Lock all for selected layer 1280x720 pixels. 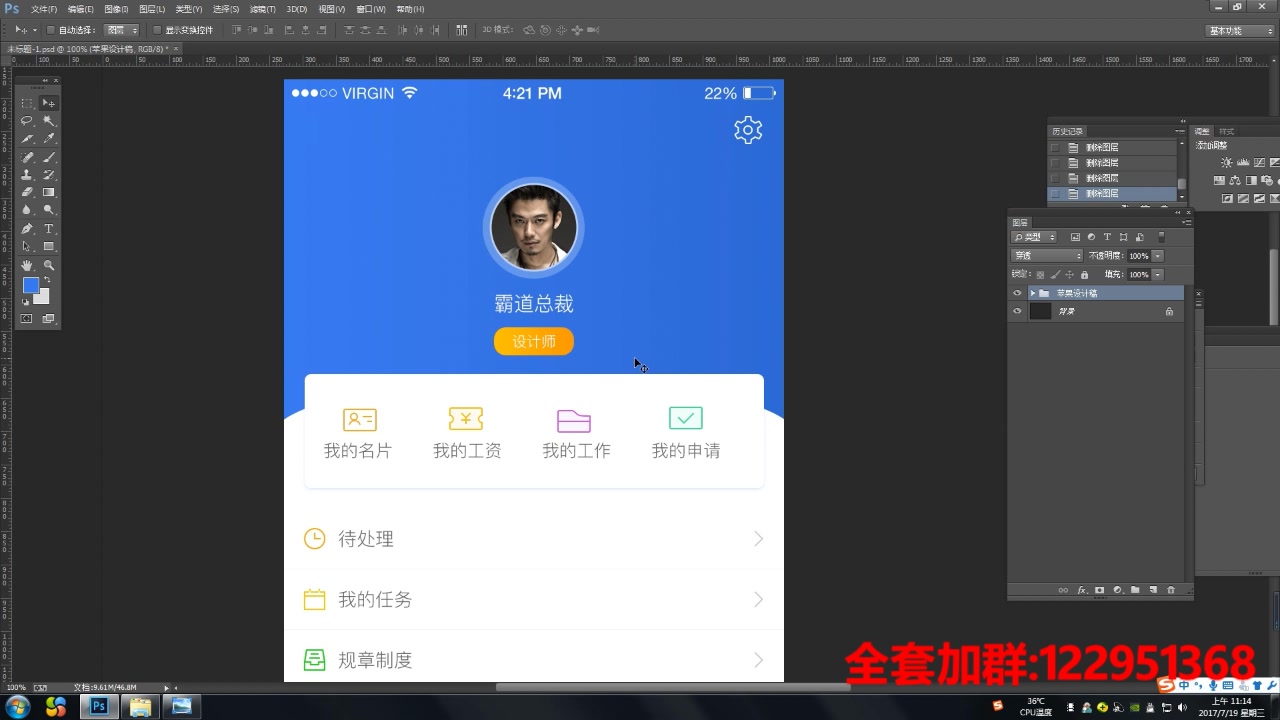1085,274
